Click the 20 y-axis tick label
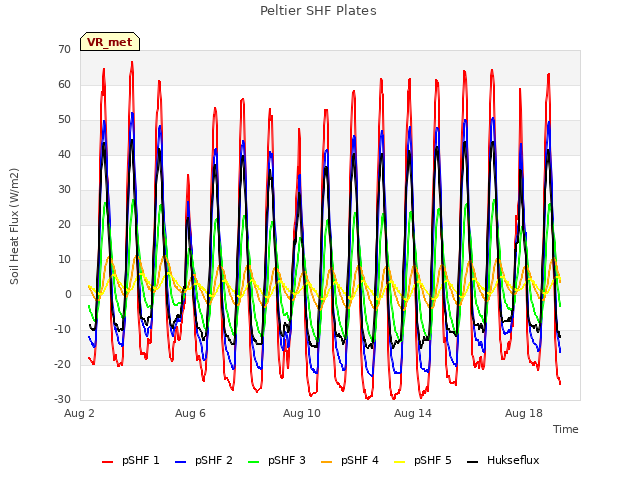This screenshot has height=480, width=640. point(64,224)
